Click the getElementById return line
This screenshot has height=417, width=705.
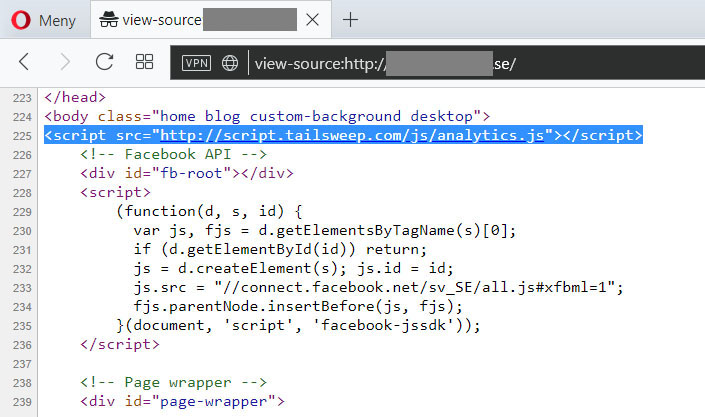[280, 250]
